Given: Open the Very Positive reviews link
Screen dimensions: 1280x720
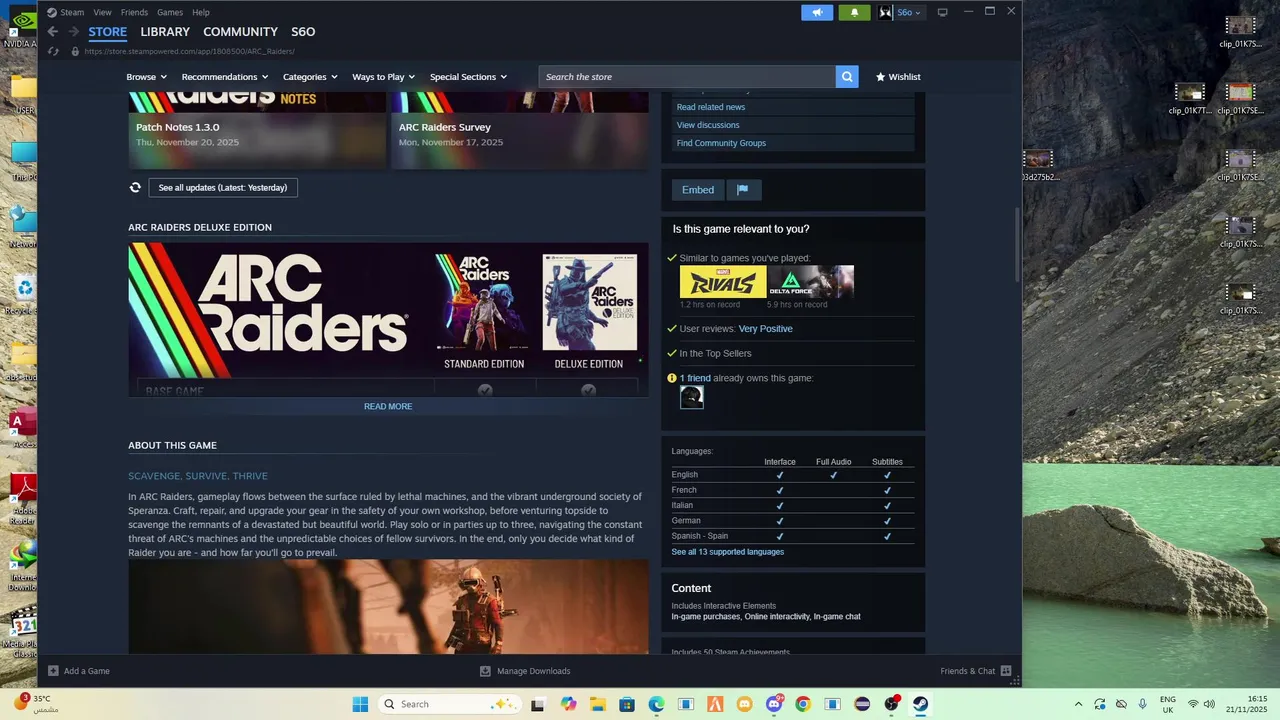Looking at the screenshot, I should pyautogui.click(x=766, y=329).
